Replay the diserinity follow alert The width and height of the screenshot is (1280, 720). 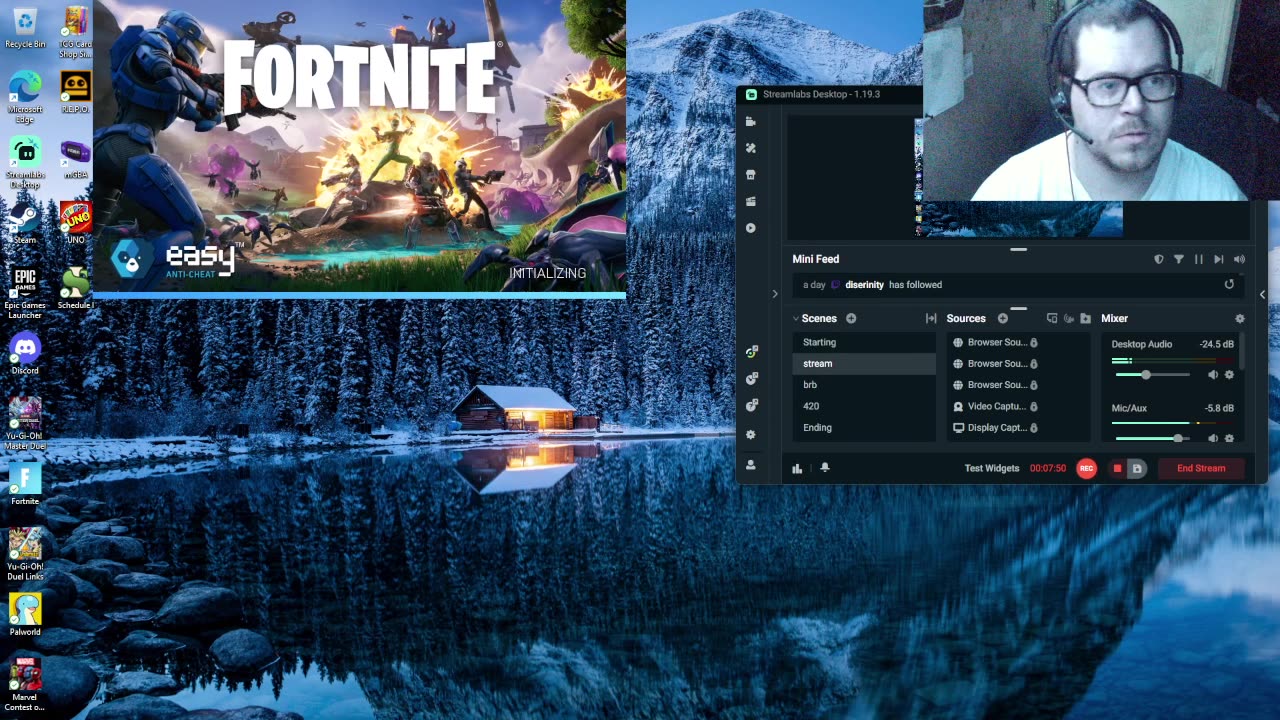tap(1229, 284)
